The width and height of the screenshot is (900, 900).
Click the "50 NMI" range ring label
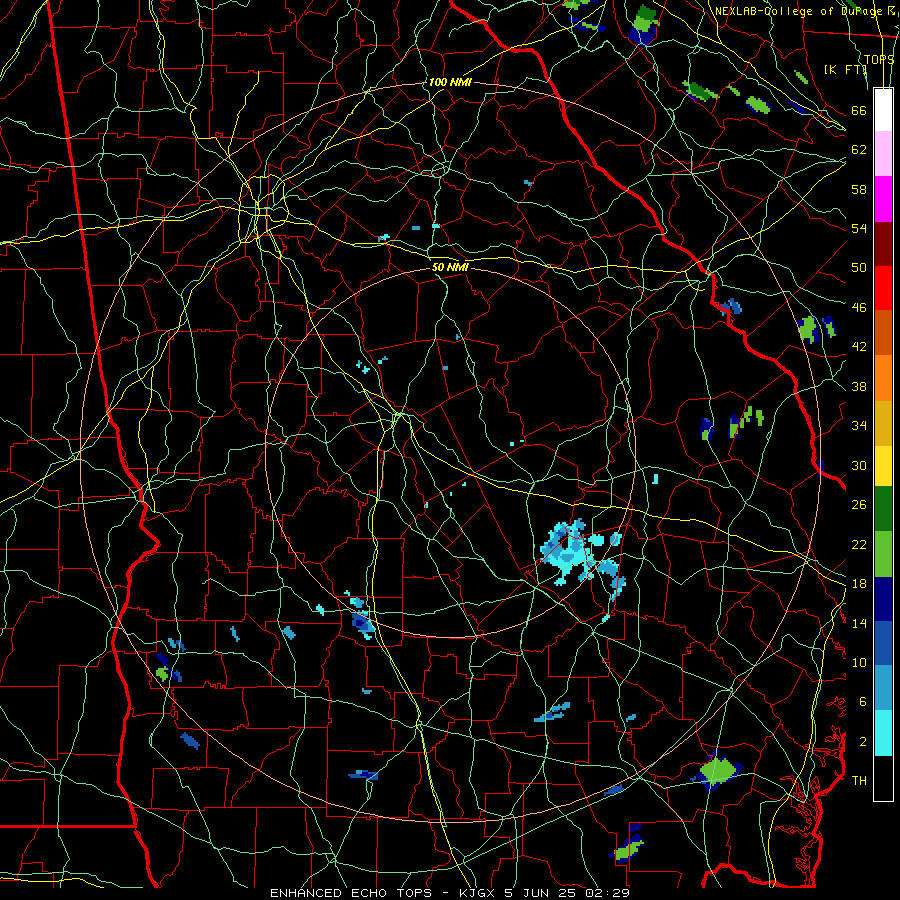(450, 267)
